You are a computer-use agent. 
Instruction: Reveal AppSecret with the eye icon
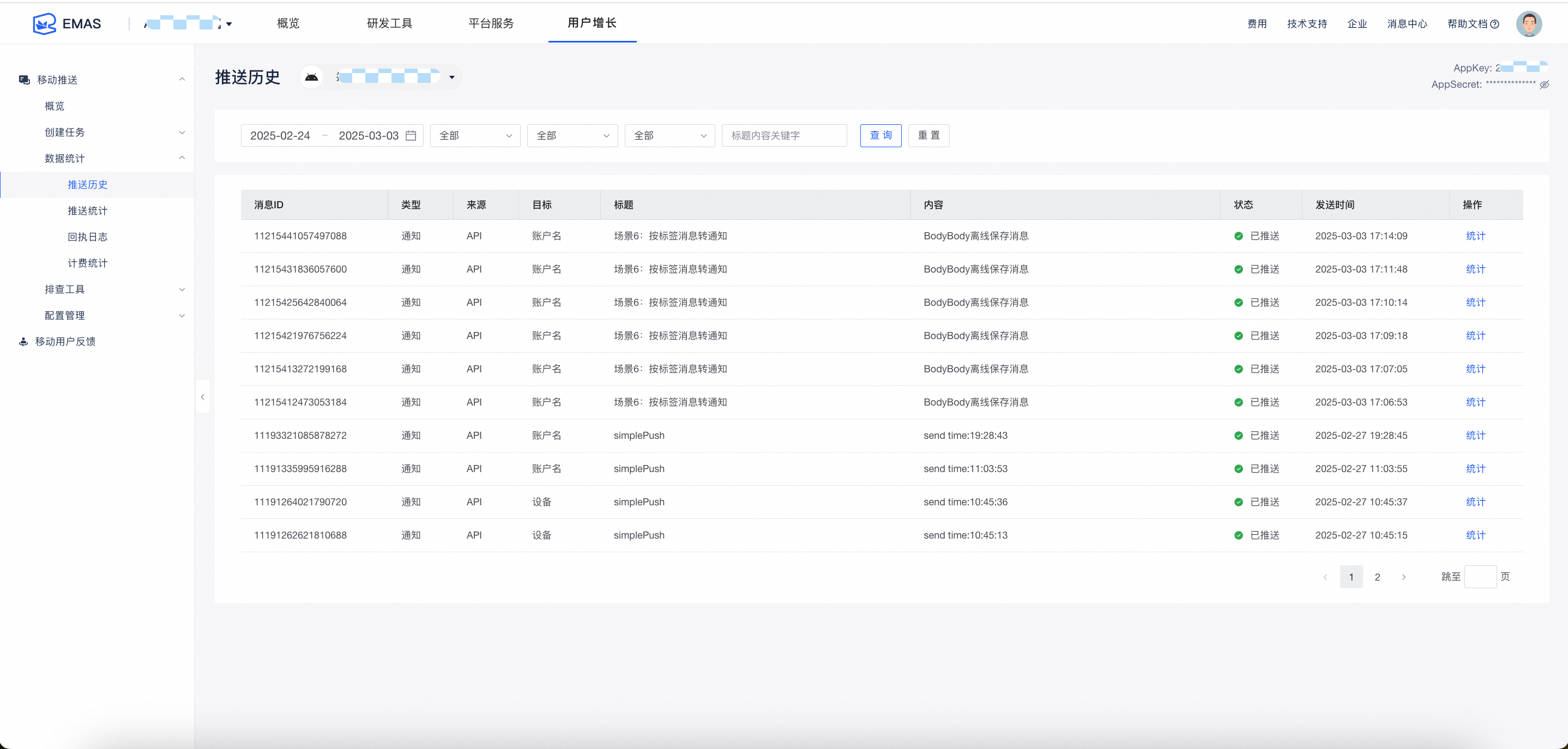coord(1544,84)
